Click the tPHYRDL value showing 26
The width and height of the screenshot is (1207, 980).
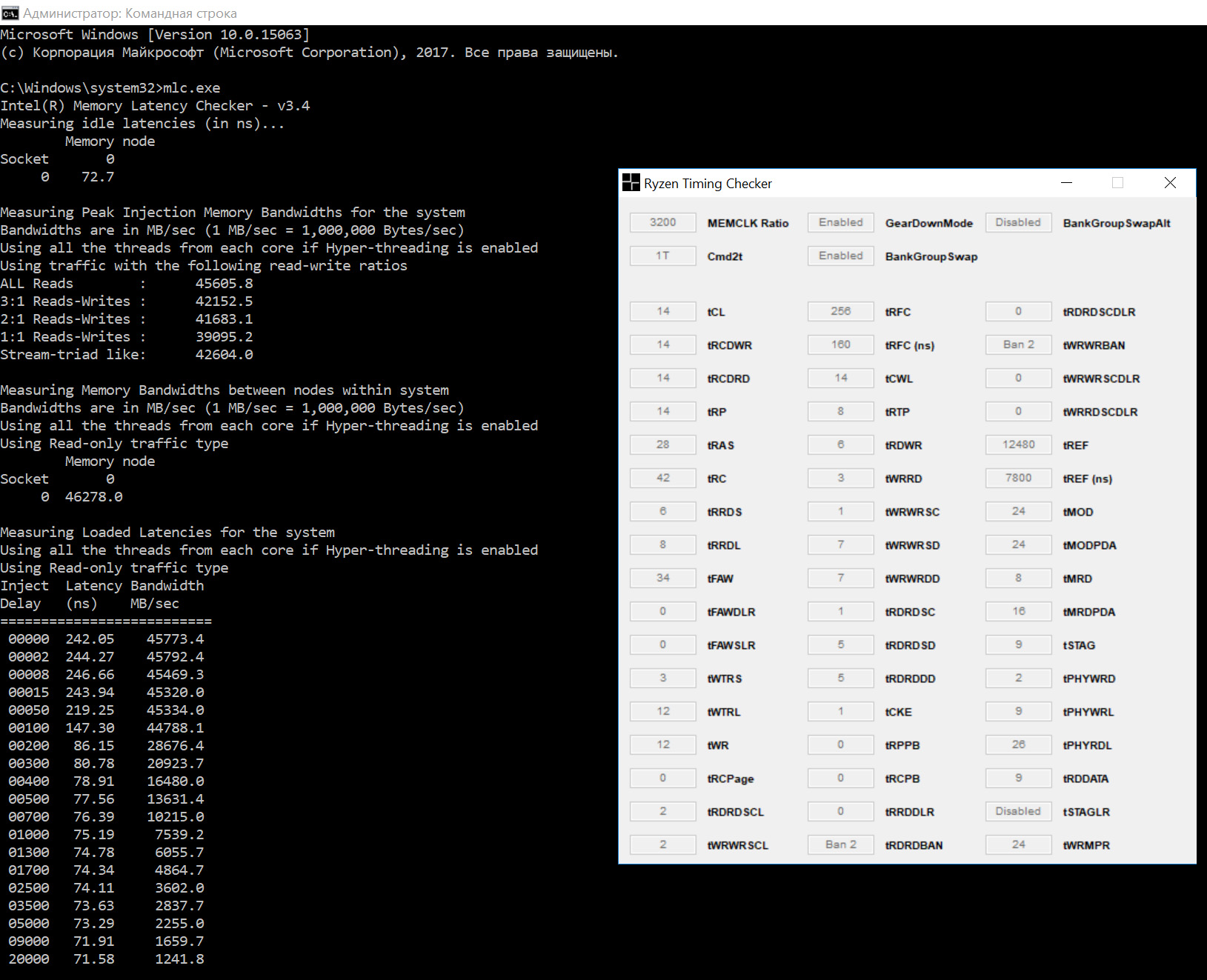click(x=1018, y=744)
